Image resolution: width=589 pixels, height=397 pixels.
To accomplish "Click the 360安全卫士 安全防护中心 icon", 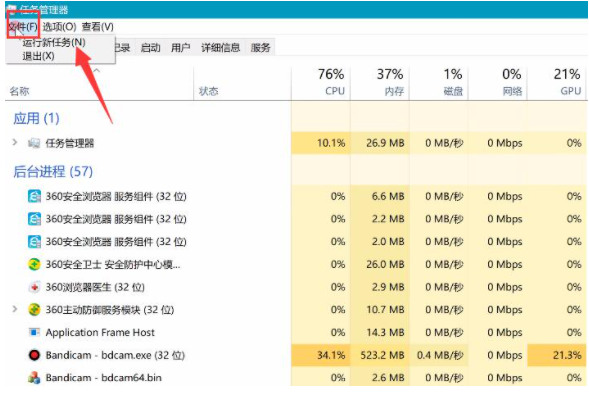I will coord(34,264).
